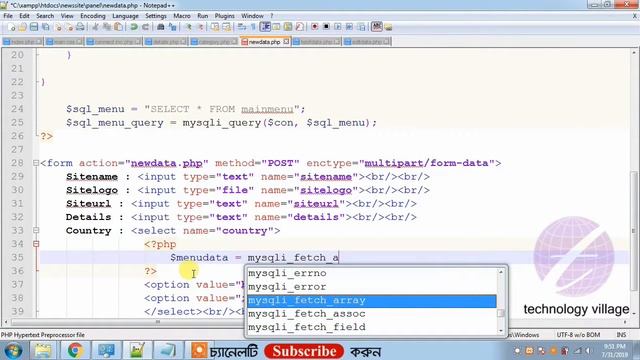Image resolution: width=640 pixels, height=360 pixels.
Task: Open the Windows Start button
Action: click(13, 351)
